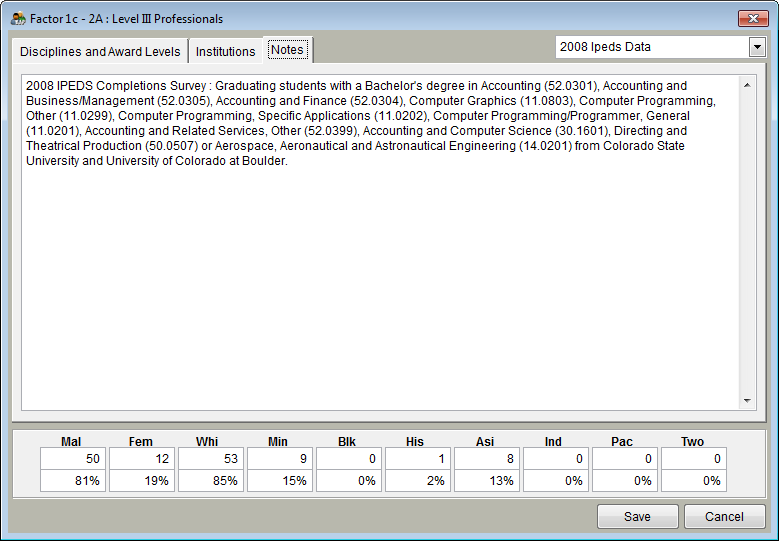The height and width of the screenshot is (541, 779).
Task: Click the Blk column header label
Action: tap(347, 442)
